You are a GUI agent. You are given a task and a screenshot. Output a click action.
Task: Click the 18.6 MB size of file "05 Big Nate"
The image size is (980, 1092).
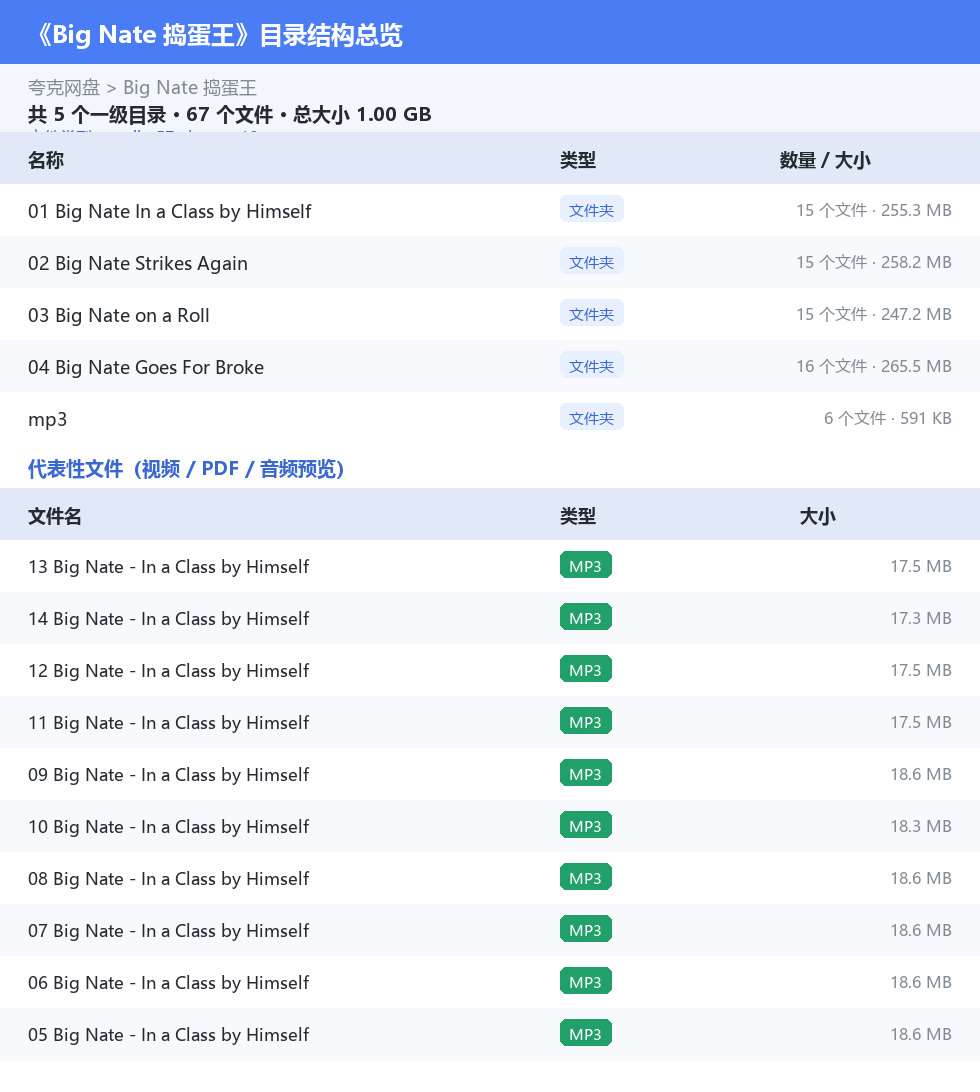(921, 1034)
